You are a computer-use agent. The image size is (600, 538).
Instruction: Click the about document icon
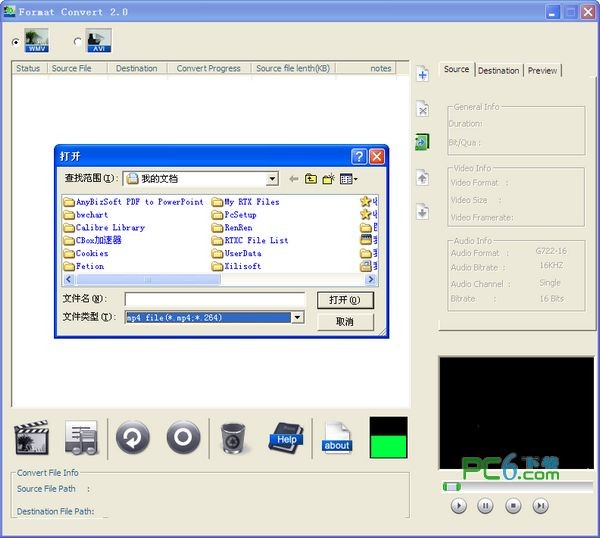coord(337,438)
